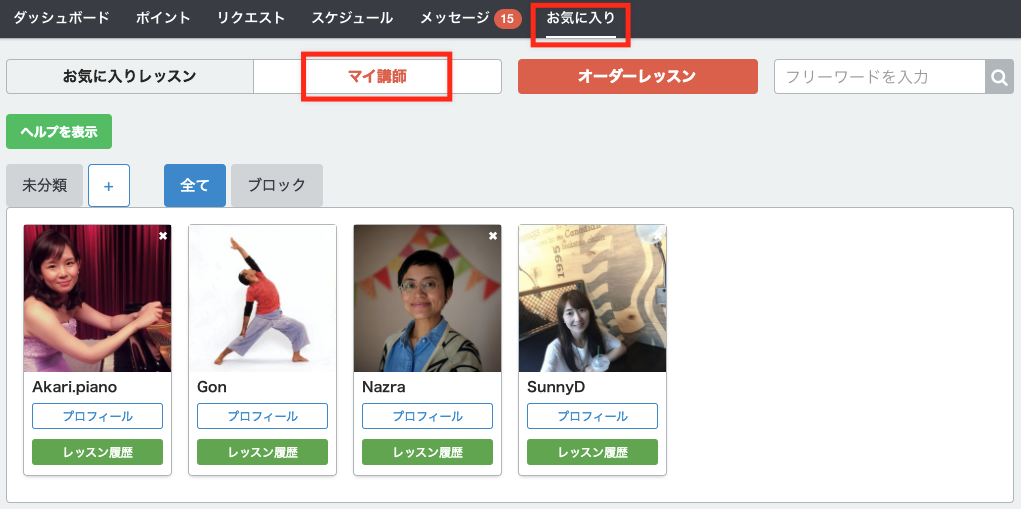Select the お気に入り navigation item
The width and height of the screenshot is (1021, 509).
click(581, 18)
